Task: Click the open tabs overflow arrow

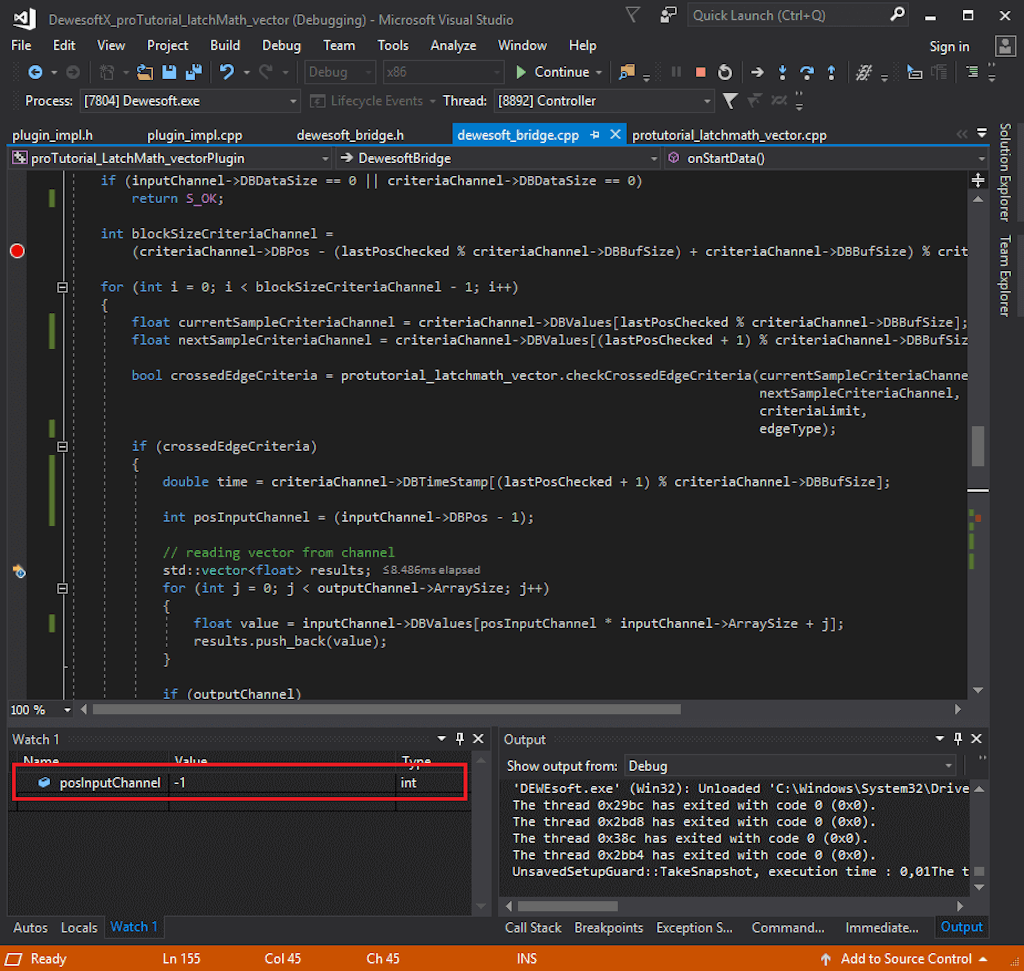Action: click(x=982, y=133)
